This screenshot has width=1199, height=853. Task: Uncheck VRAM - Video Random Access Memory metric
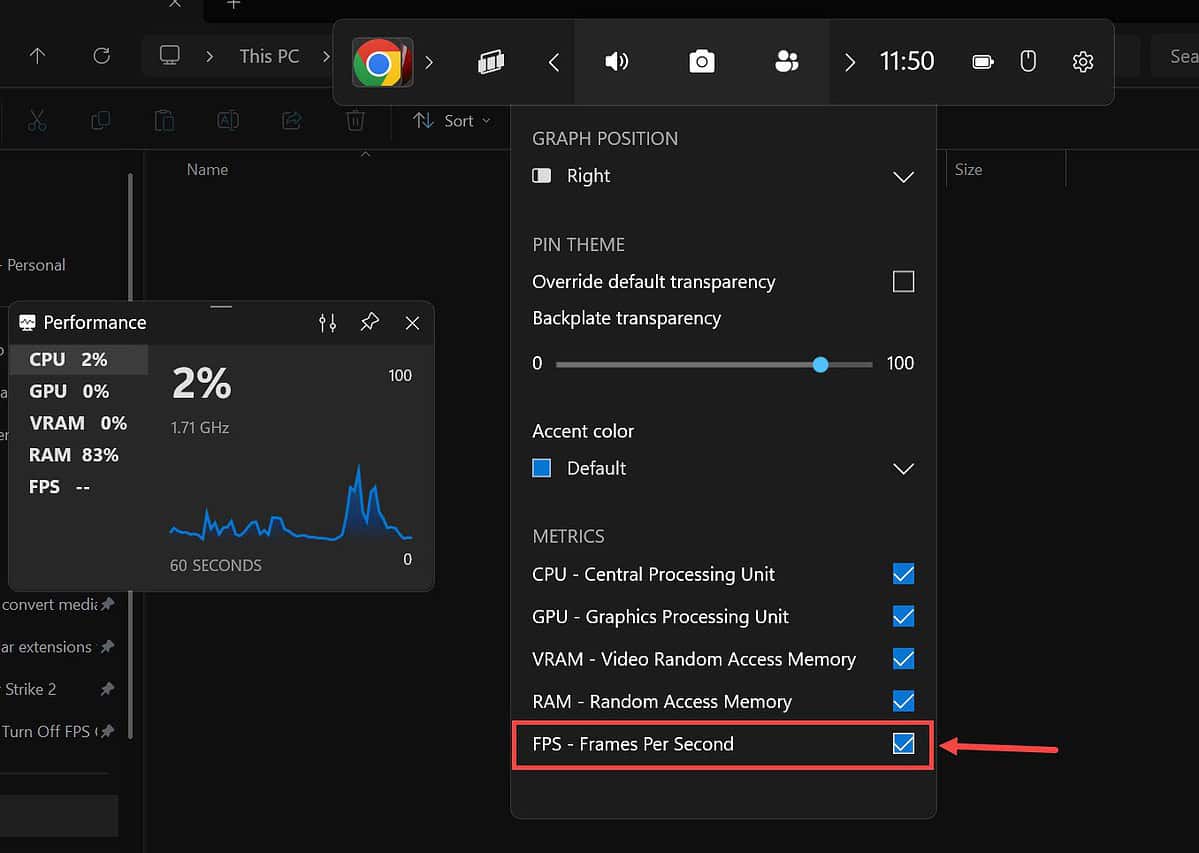[903, 659]
